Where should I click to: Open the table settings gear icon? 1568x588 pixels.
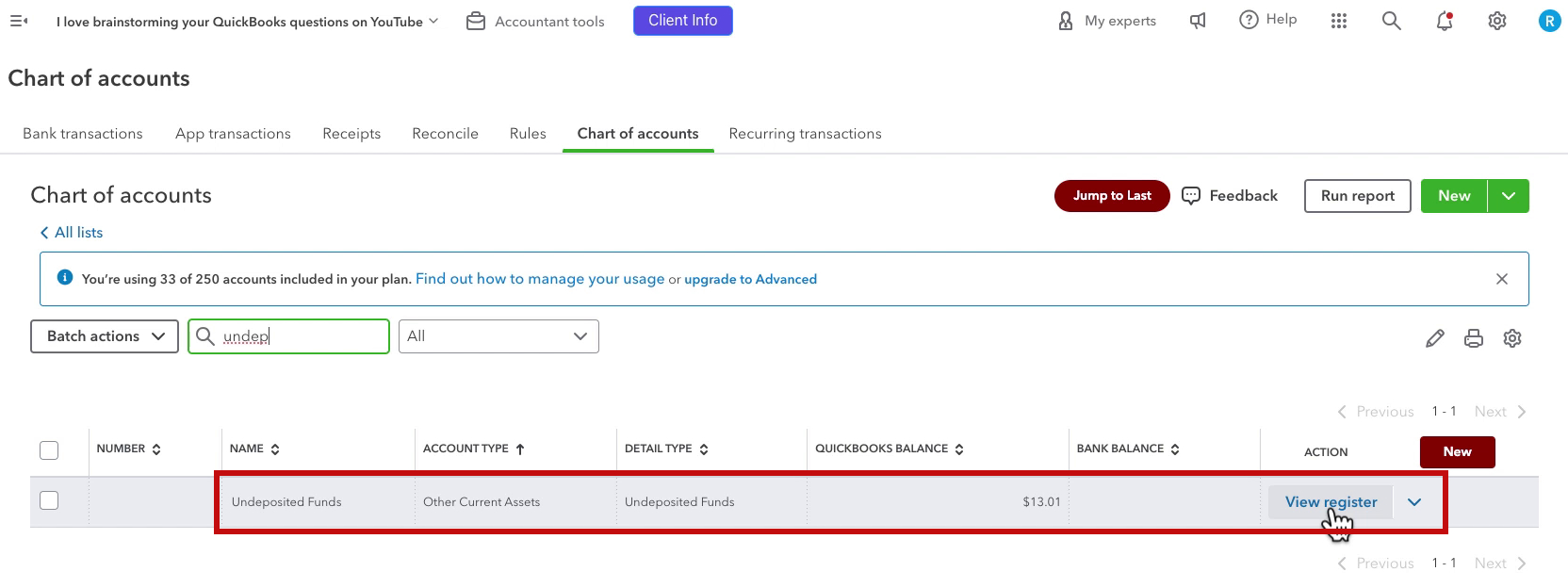(1512, 338)
